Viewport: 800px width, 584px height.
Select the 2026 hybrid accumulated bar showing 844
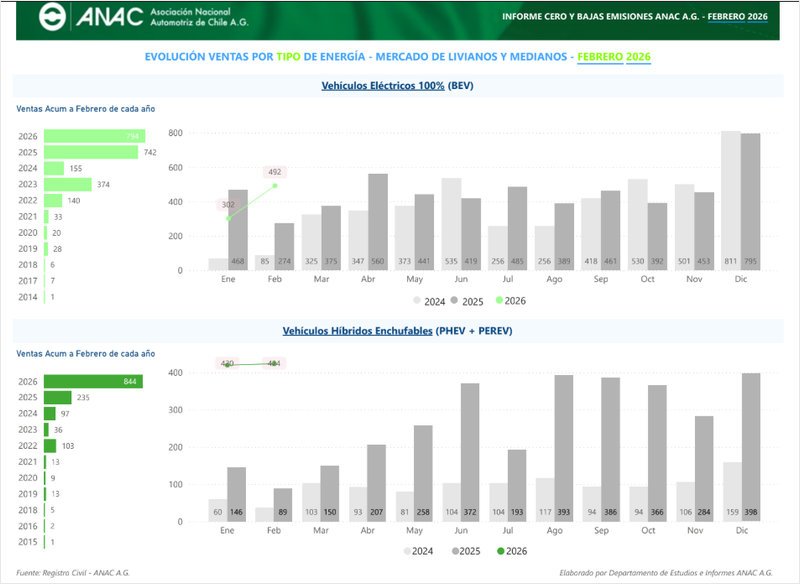click(93, 381)
